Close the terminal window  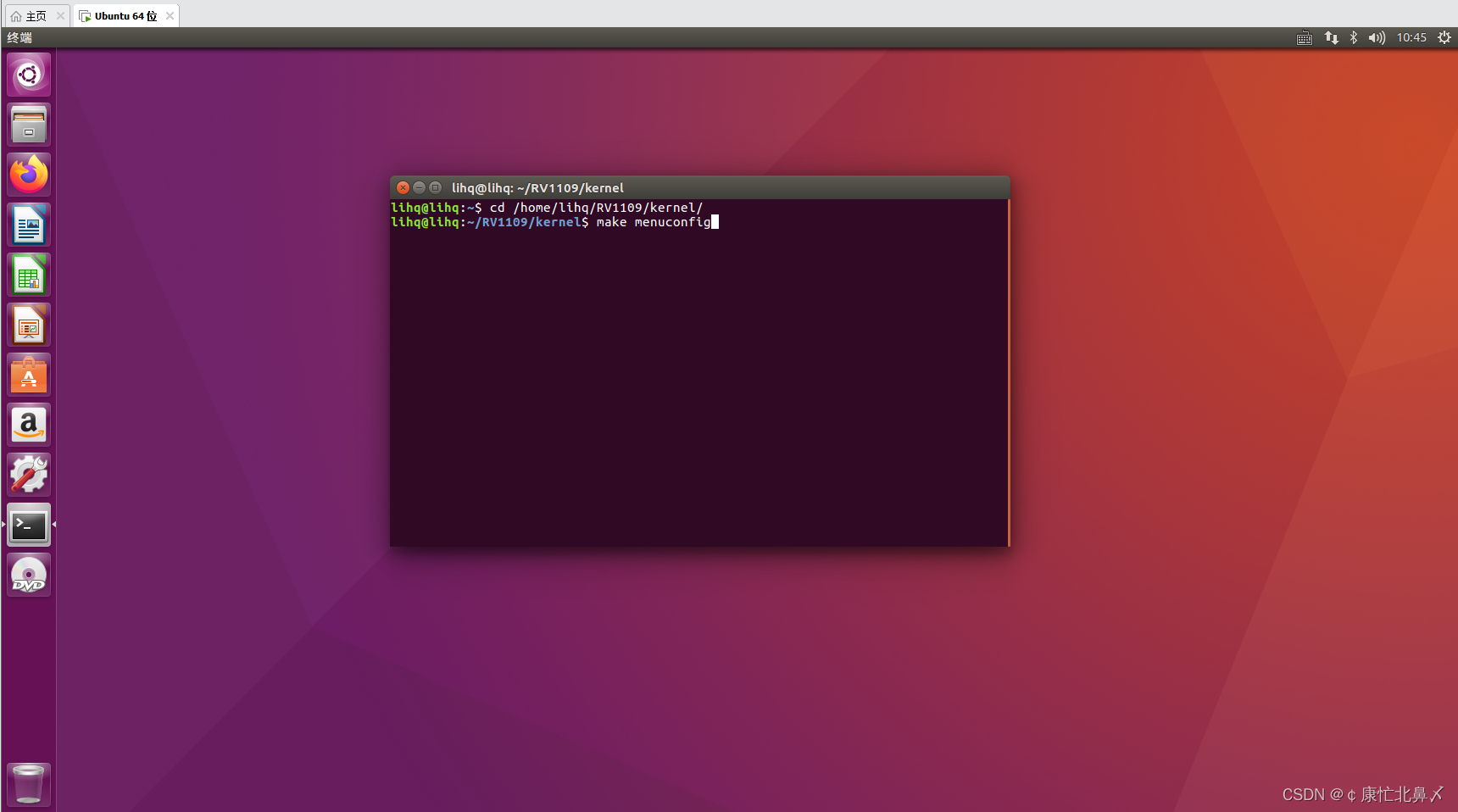[403, 187]
